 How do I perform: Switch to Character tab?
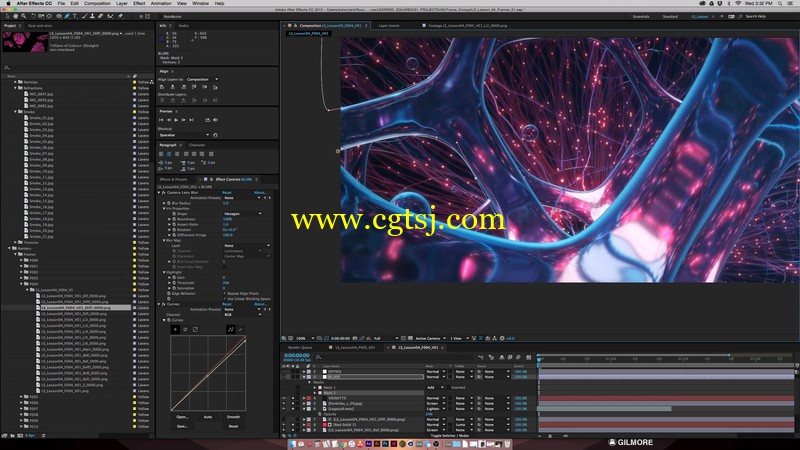pyautogui.click(x=197, y=145)
